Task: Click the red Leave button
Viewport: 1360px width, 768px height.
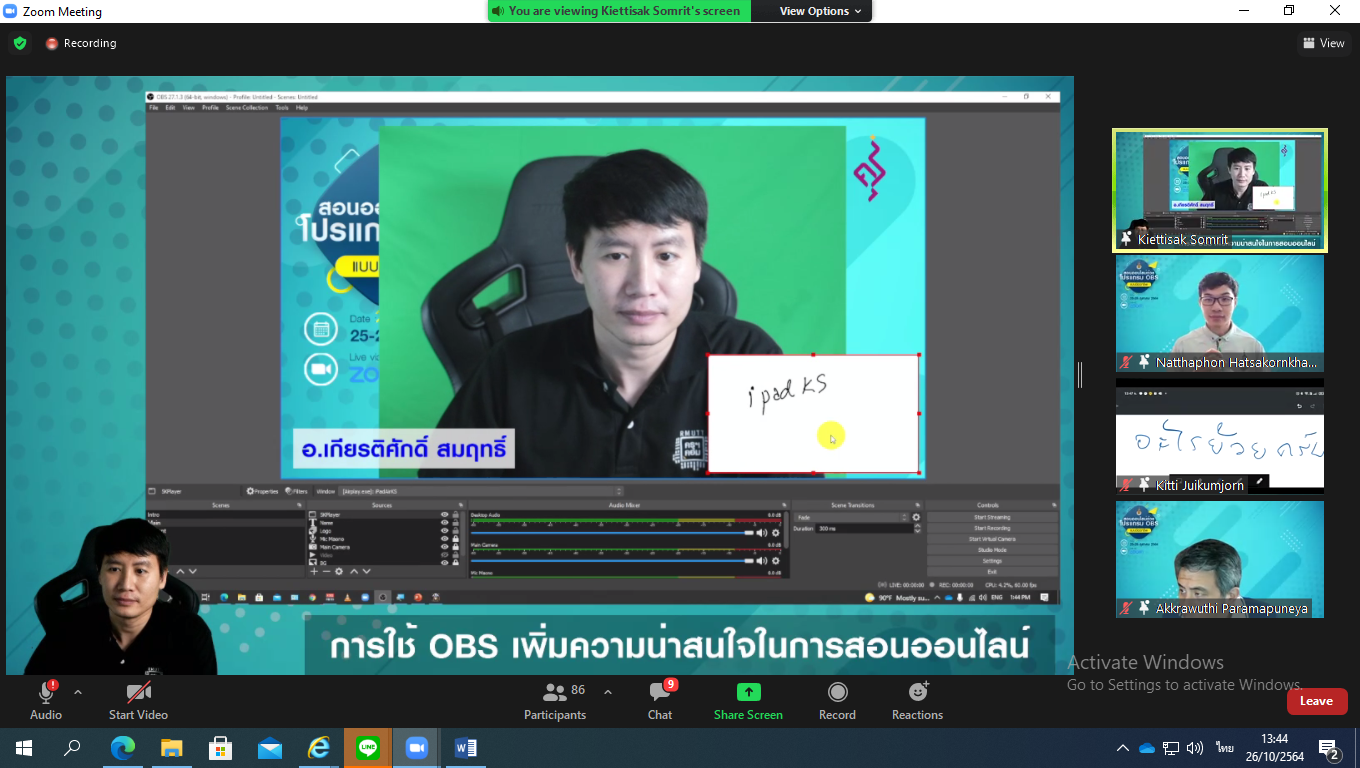Action: pos(1316,701)
